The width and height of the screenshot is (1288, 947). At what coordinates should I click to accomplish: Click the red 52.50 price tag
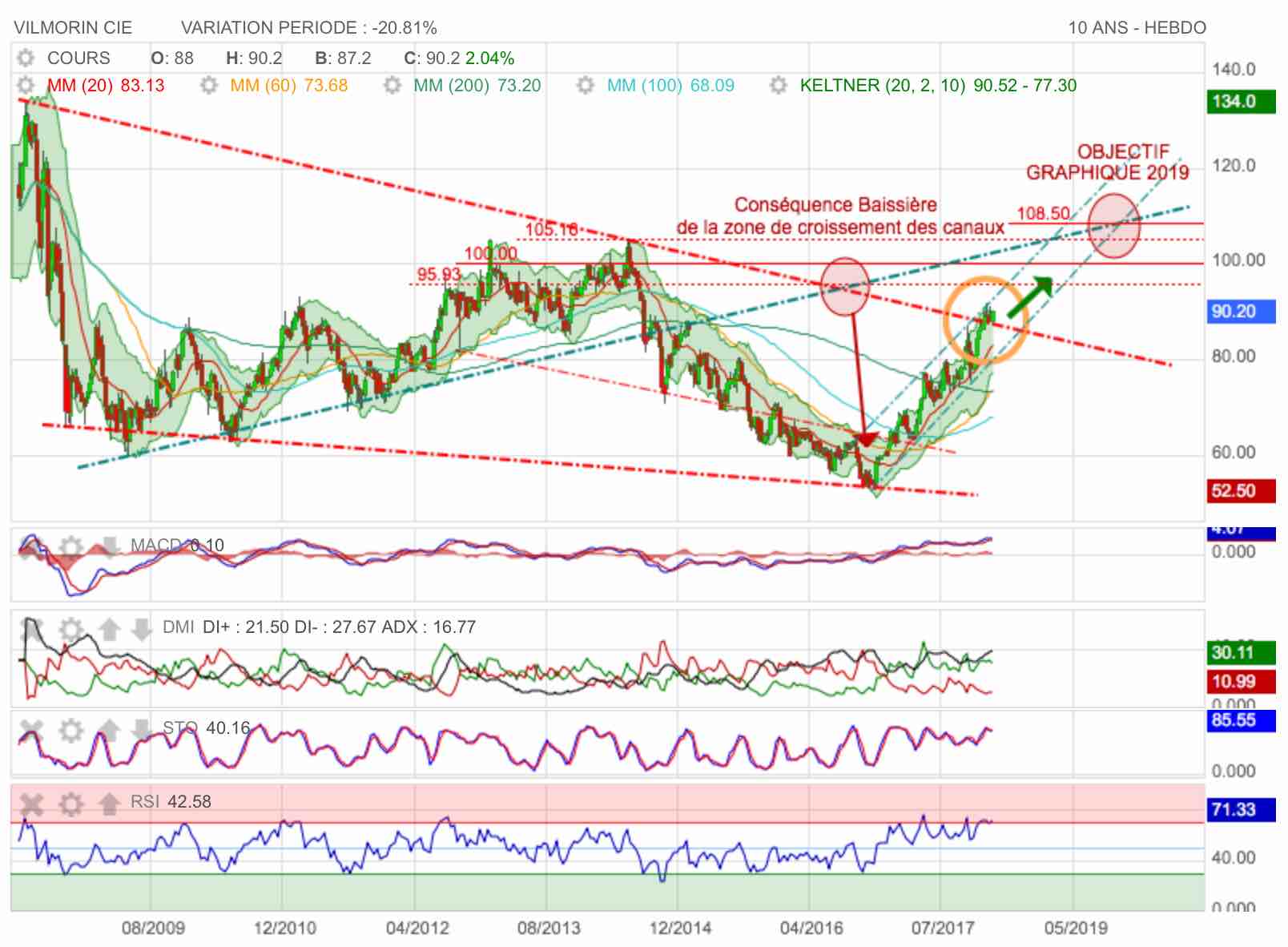1241,490
